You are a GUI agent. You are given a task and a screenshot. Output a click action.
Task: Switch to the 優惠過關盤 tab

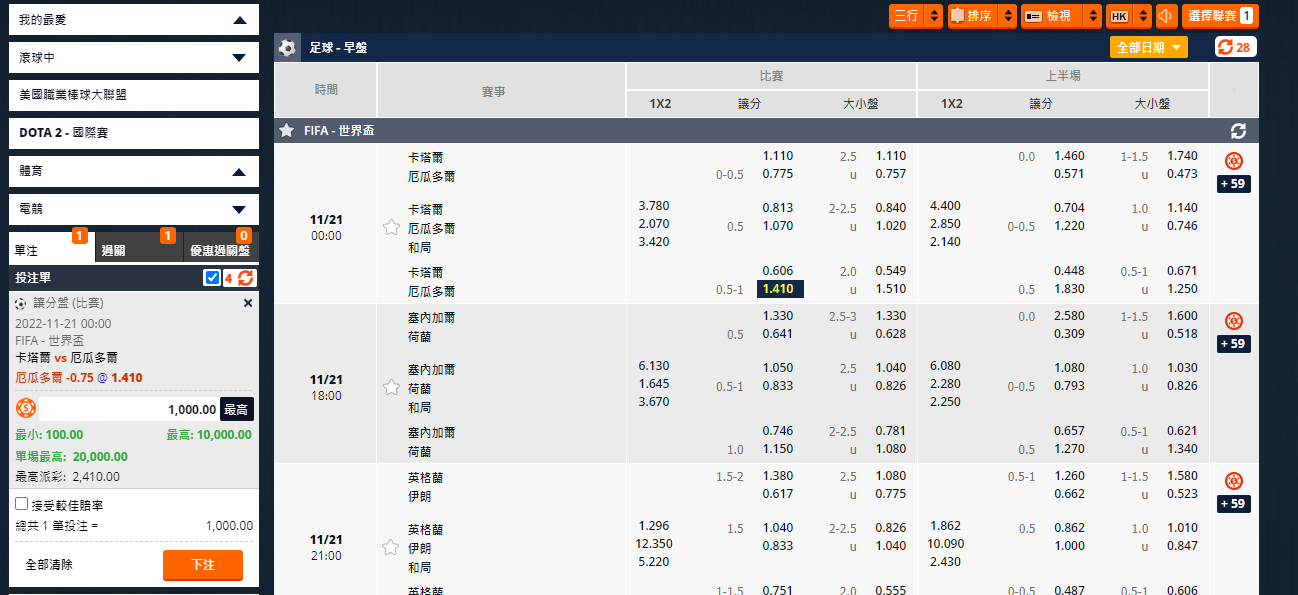(220, 250)
